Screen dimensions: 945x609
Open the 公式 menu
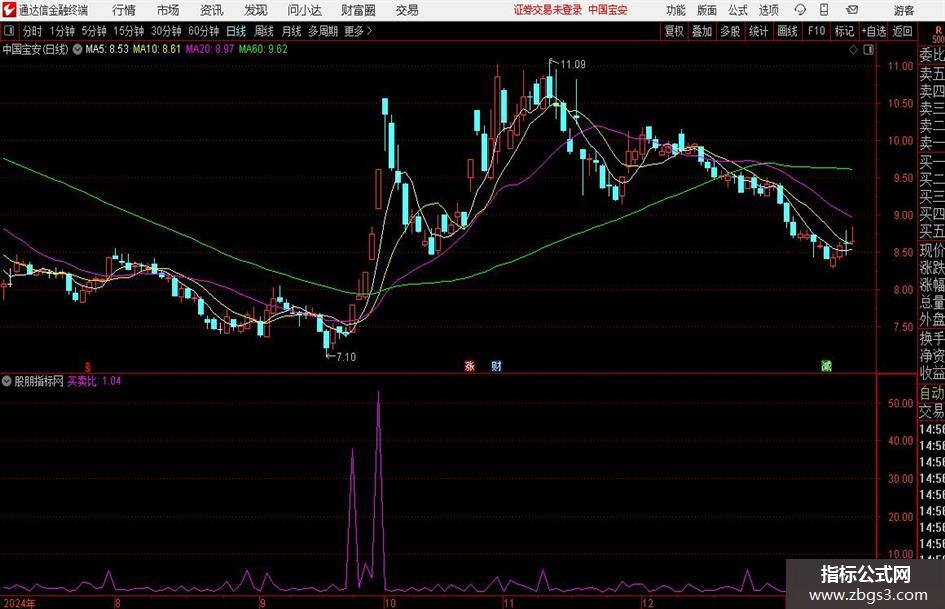pos(738,10)
